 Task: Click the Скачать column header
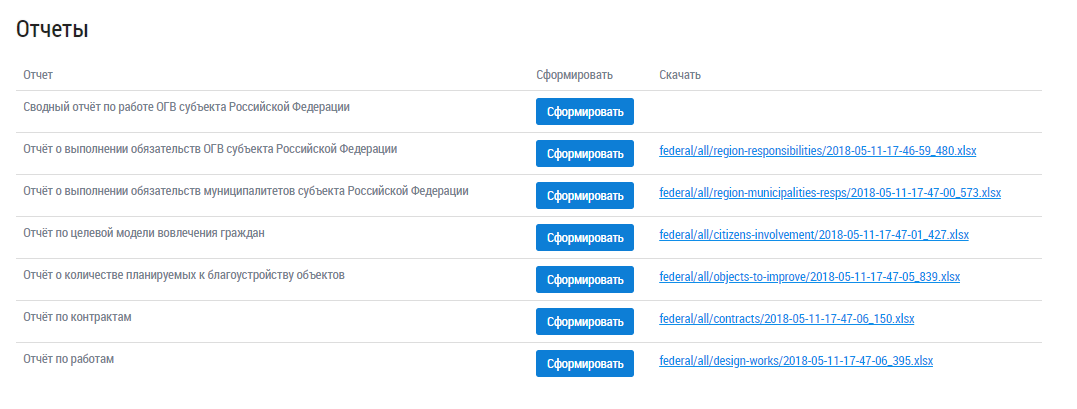point(680,75)
